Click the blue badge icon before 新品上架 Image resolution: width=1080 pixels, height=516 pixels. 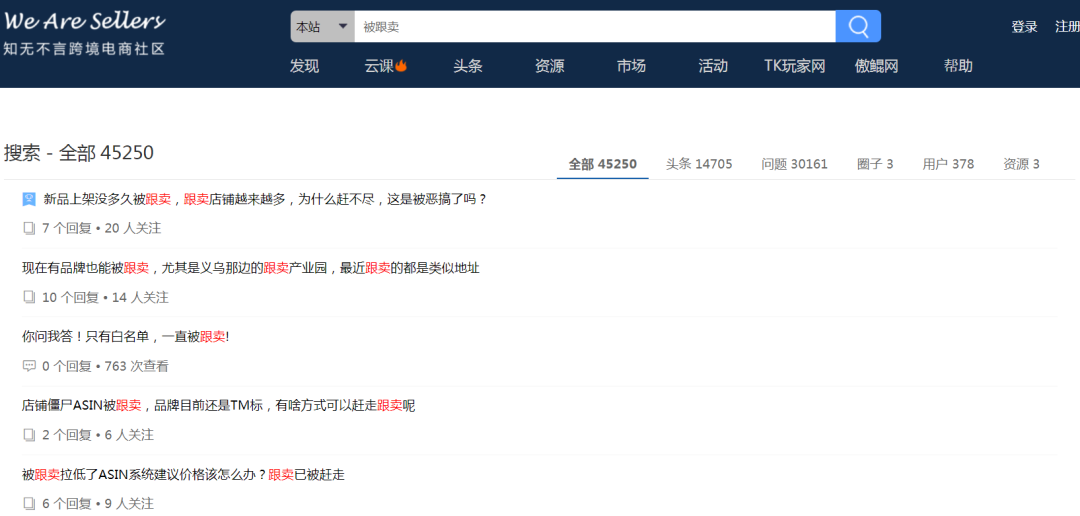[x=29, y=200]
